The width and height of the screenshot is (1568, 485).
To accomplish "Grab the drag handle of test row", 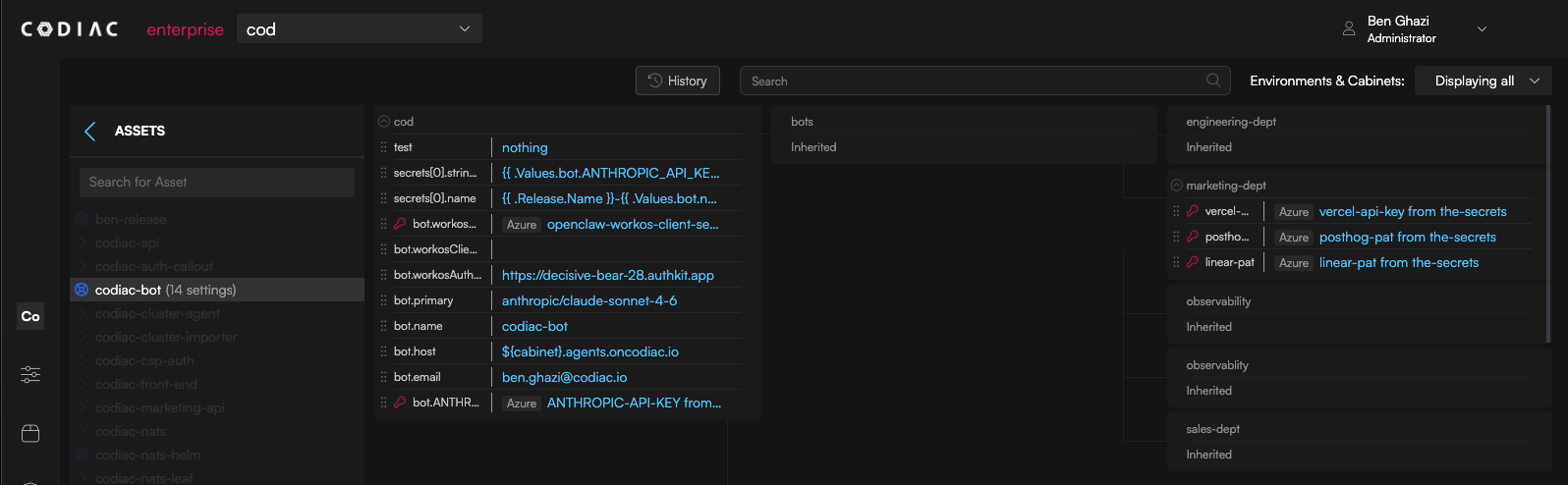I will (x=383, y=147).
